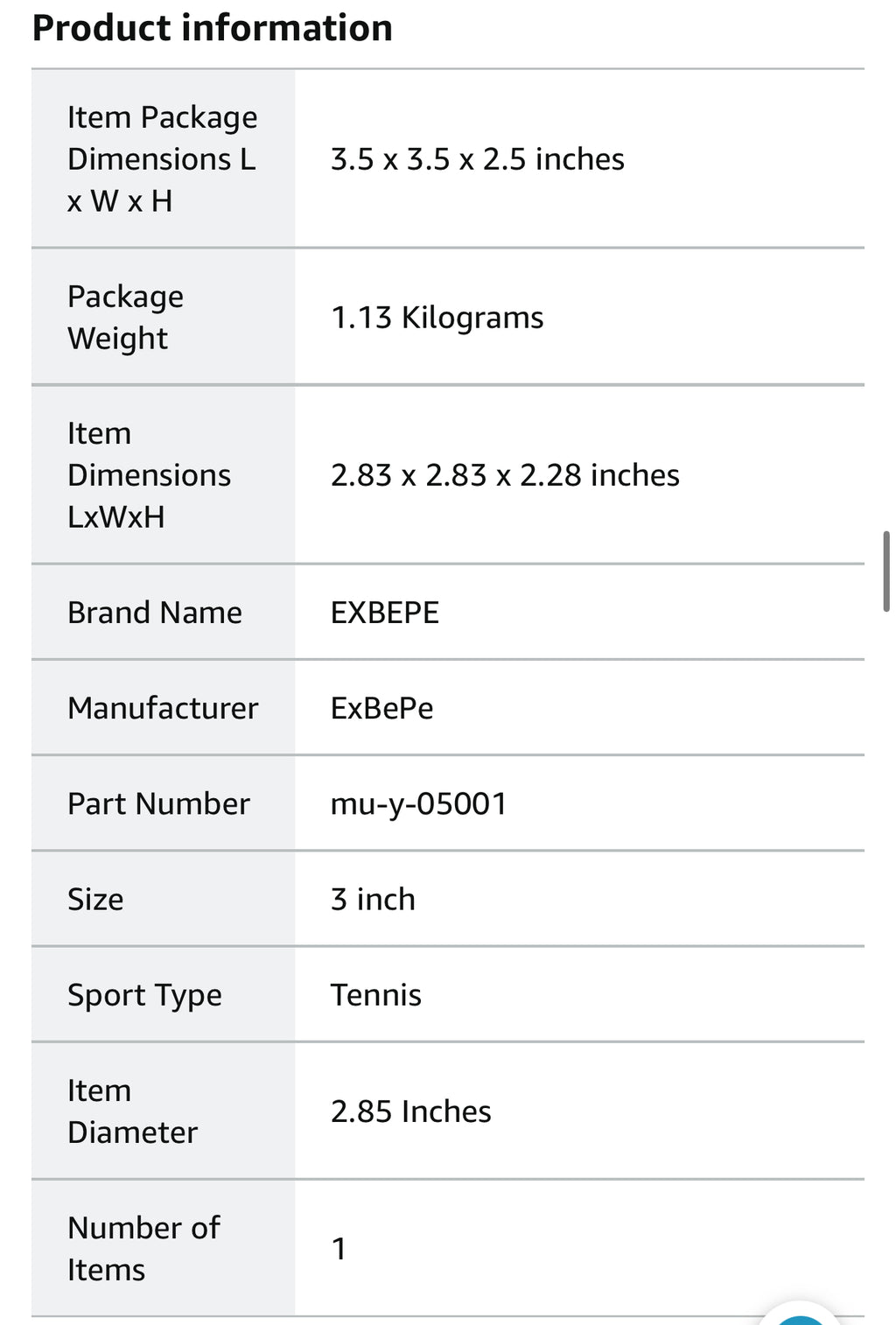Screen dimensions: 896x1325
Task: Click the 3.5 x 3.5 x 2.5 inches value
Action: click(x=478, y=159)
